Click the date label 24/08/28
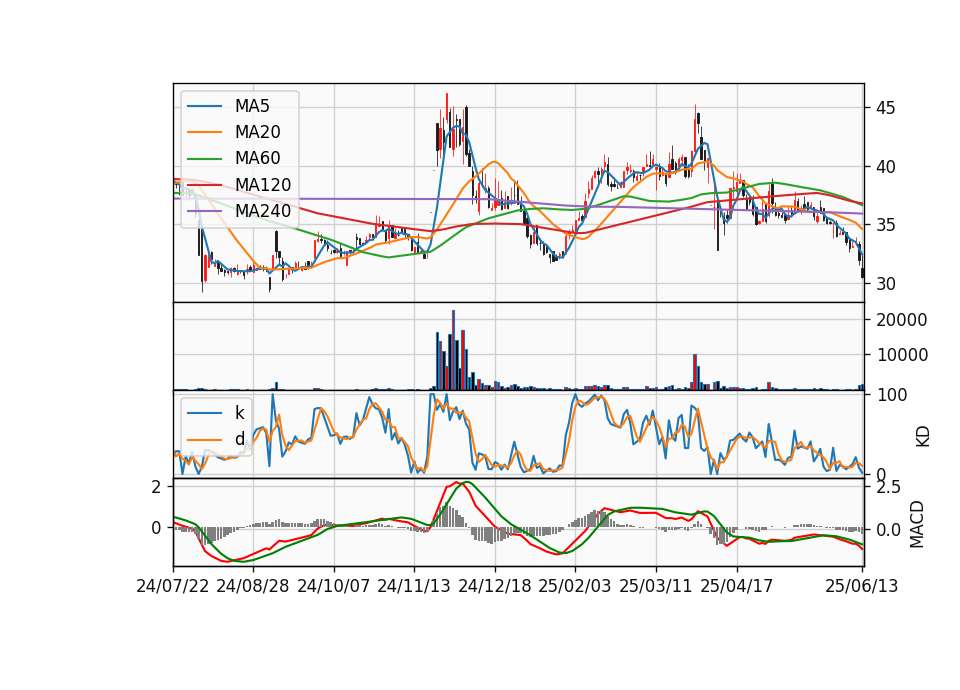 pos(253,586)
